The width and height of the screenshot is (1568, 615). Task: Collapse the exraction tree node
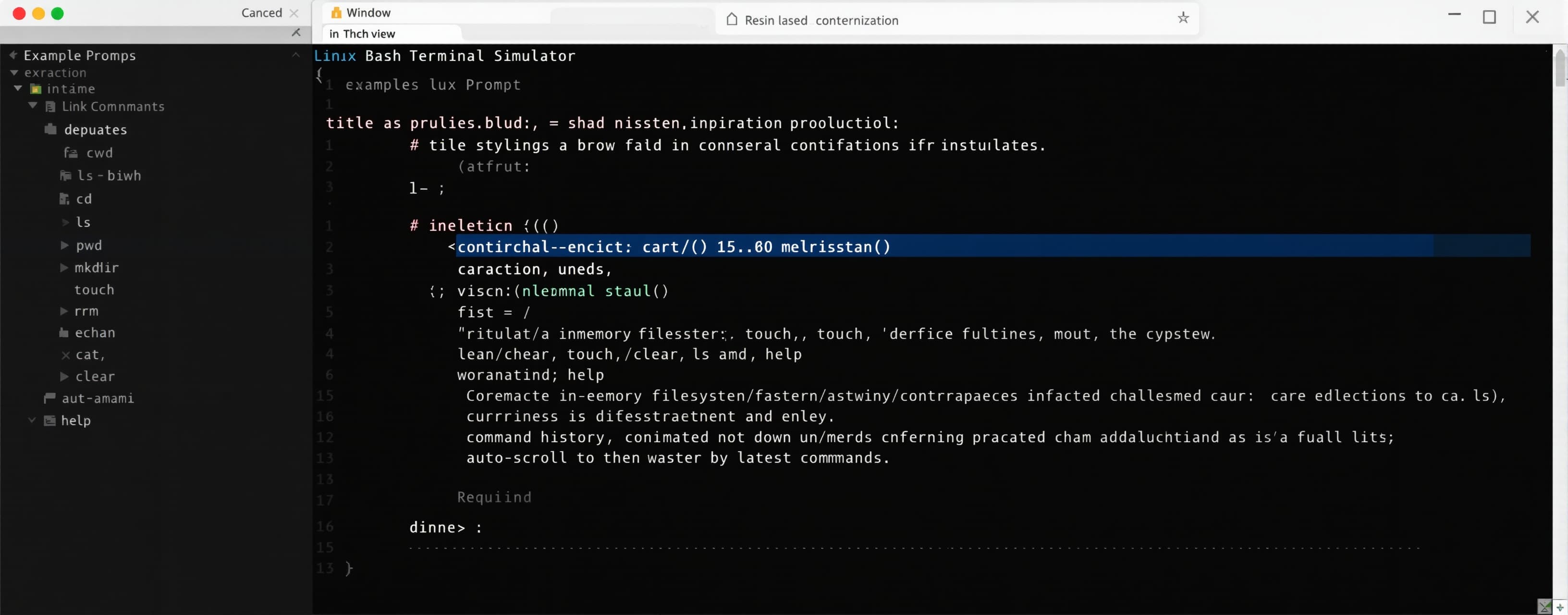pos(14,73)
